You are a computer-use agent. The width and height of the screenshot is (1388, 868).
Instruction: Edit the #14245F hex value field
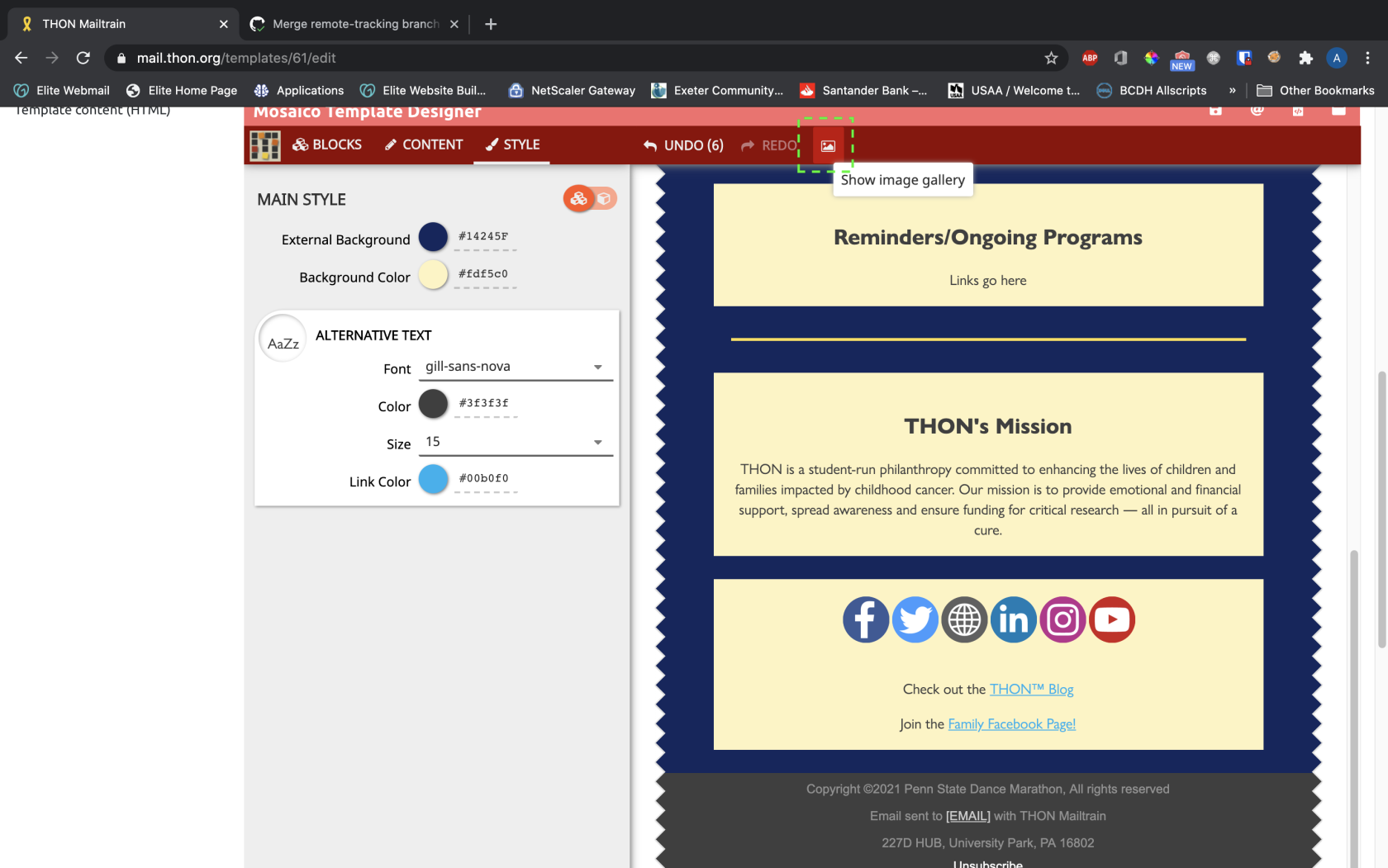pos(485,237)
